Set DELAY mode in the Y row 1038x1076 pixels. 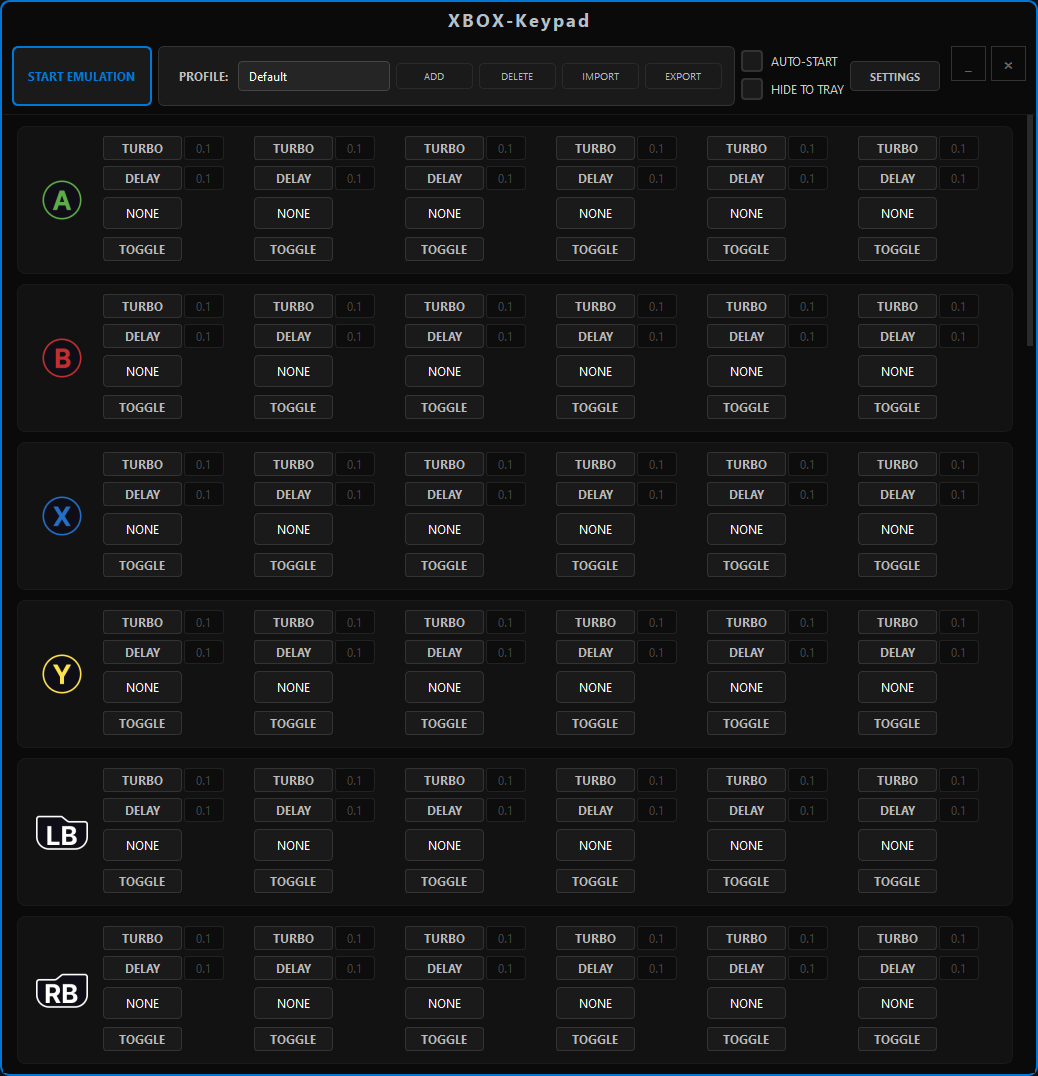pos(142,652)
